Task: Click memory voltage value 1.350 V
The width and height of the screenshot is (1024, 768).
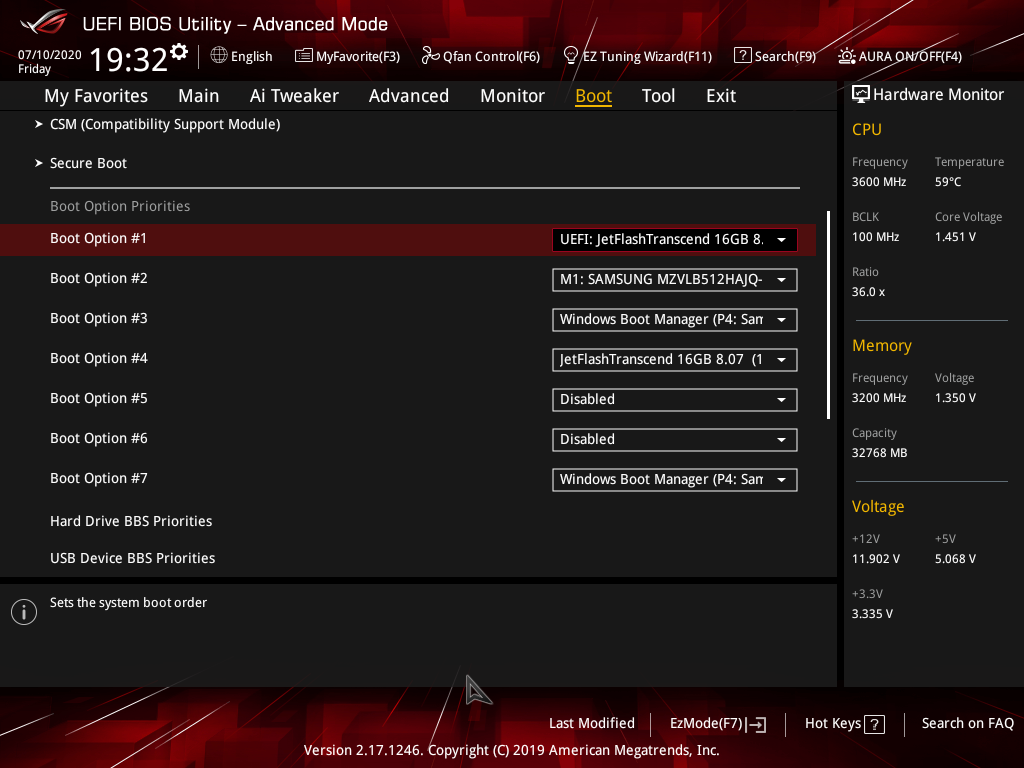Action: coord(955,398)
